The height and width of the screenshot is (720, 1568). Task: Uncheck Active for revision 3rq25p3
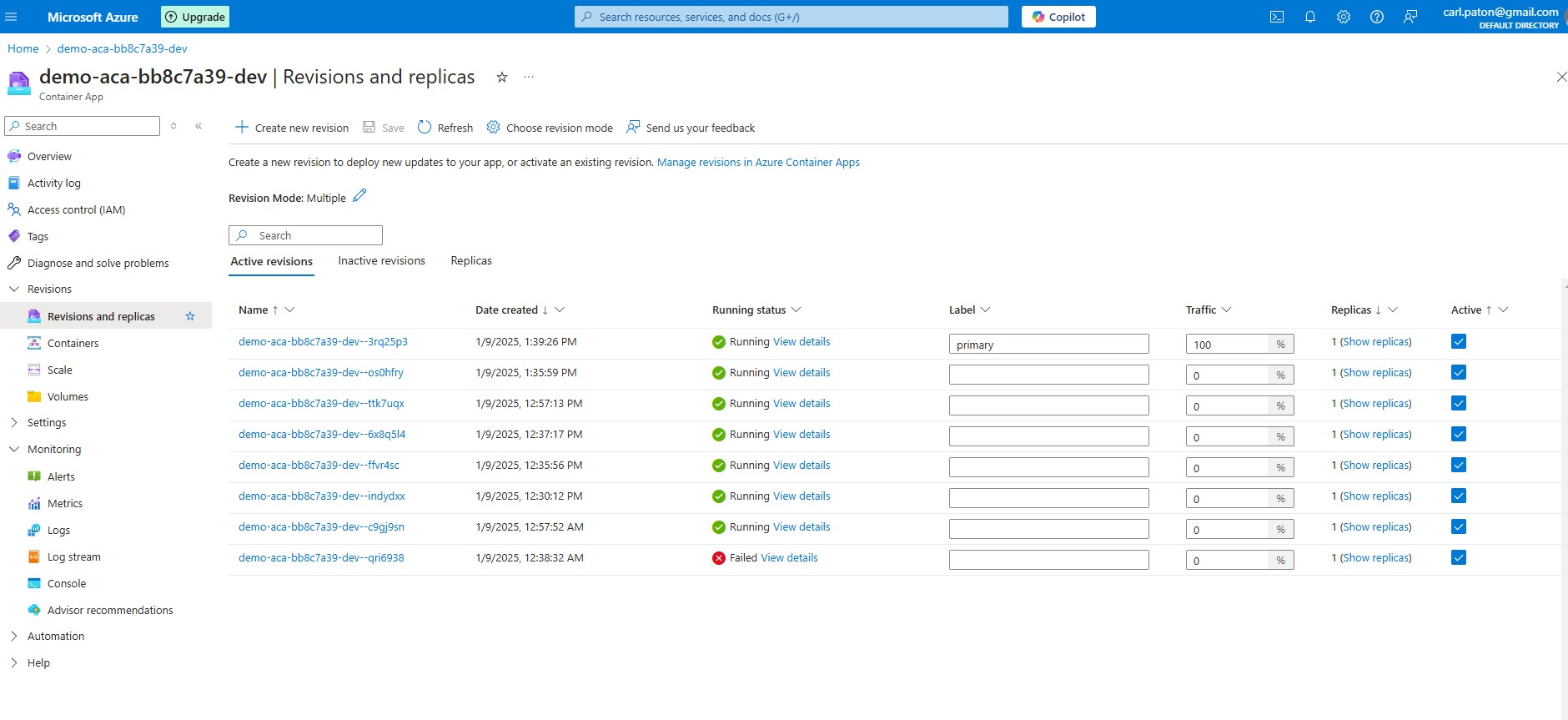(1459, 341)
